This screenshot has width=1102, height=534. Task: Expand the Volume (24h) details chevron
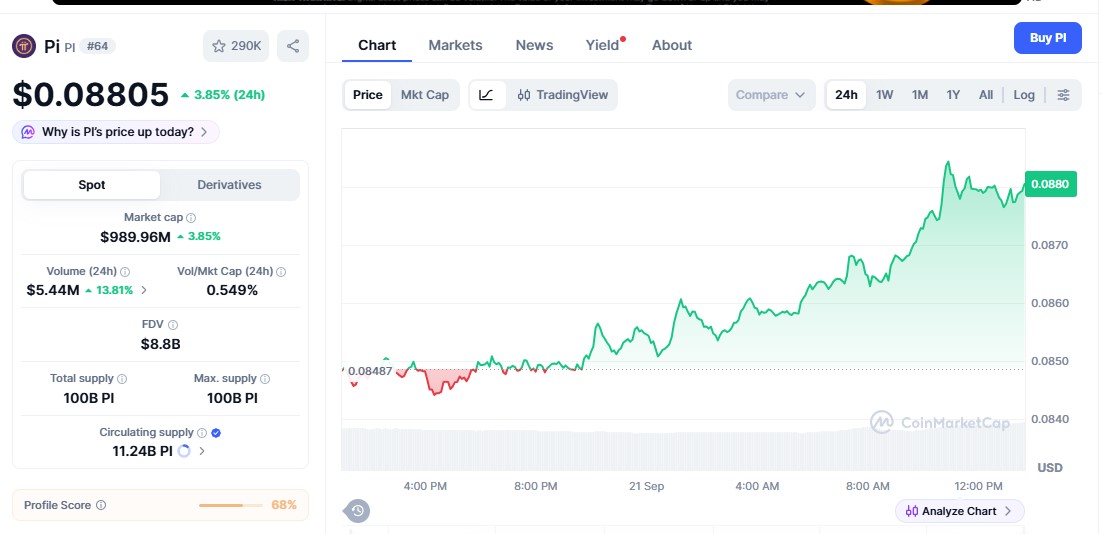pyautogui.click(x=144, y=290)
